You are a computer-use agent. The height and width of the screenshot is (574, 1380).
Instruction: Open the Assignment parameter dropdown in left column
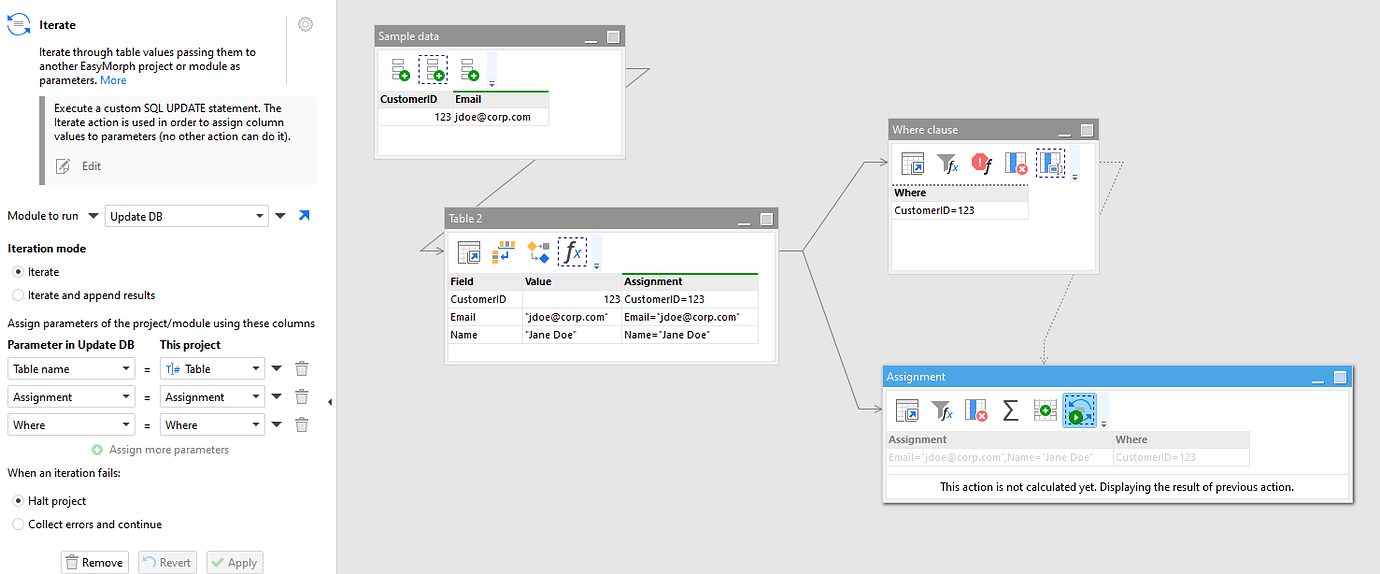[x=126, y=397]
